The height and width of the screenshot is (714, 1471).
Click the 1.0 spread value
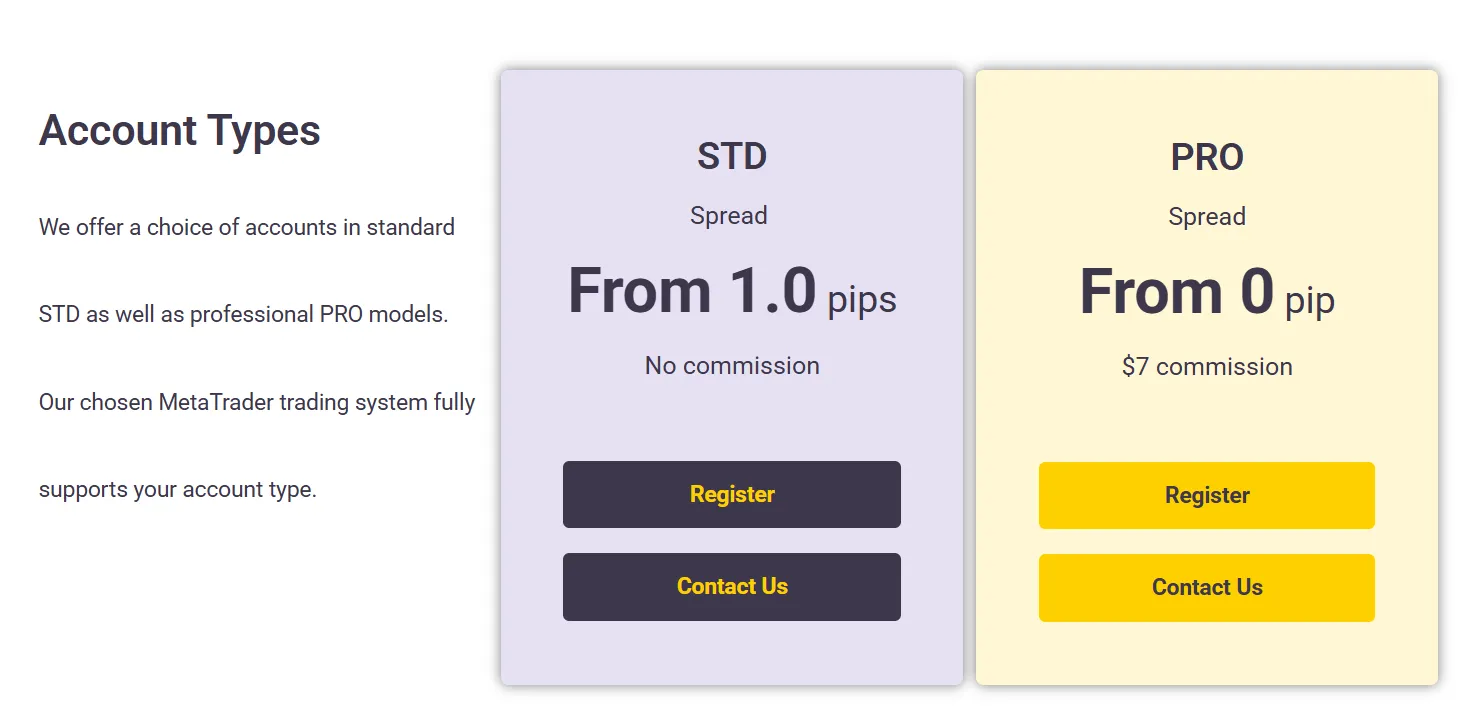(772, 291)
